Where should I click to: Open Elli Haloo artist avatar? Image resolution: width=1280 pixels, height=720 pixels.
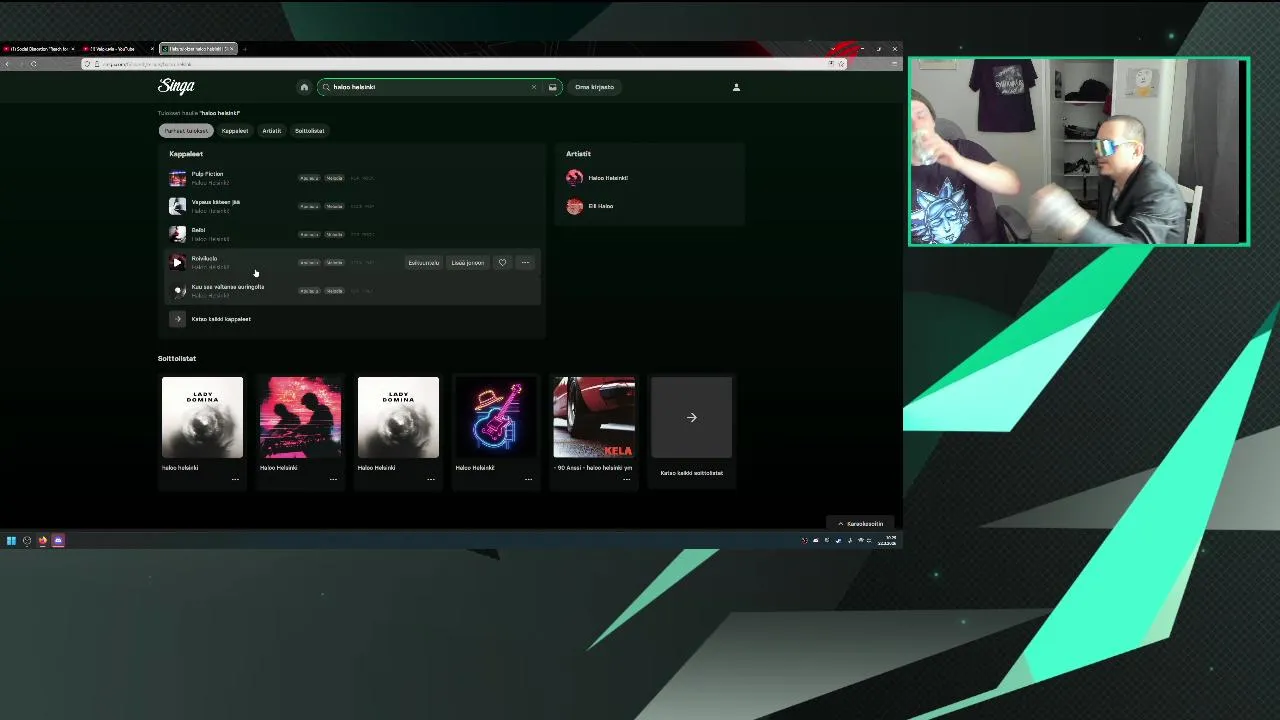click(x=574, y=206)
